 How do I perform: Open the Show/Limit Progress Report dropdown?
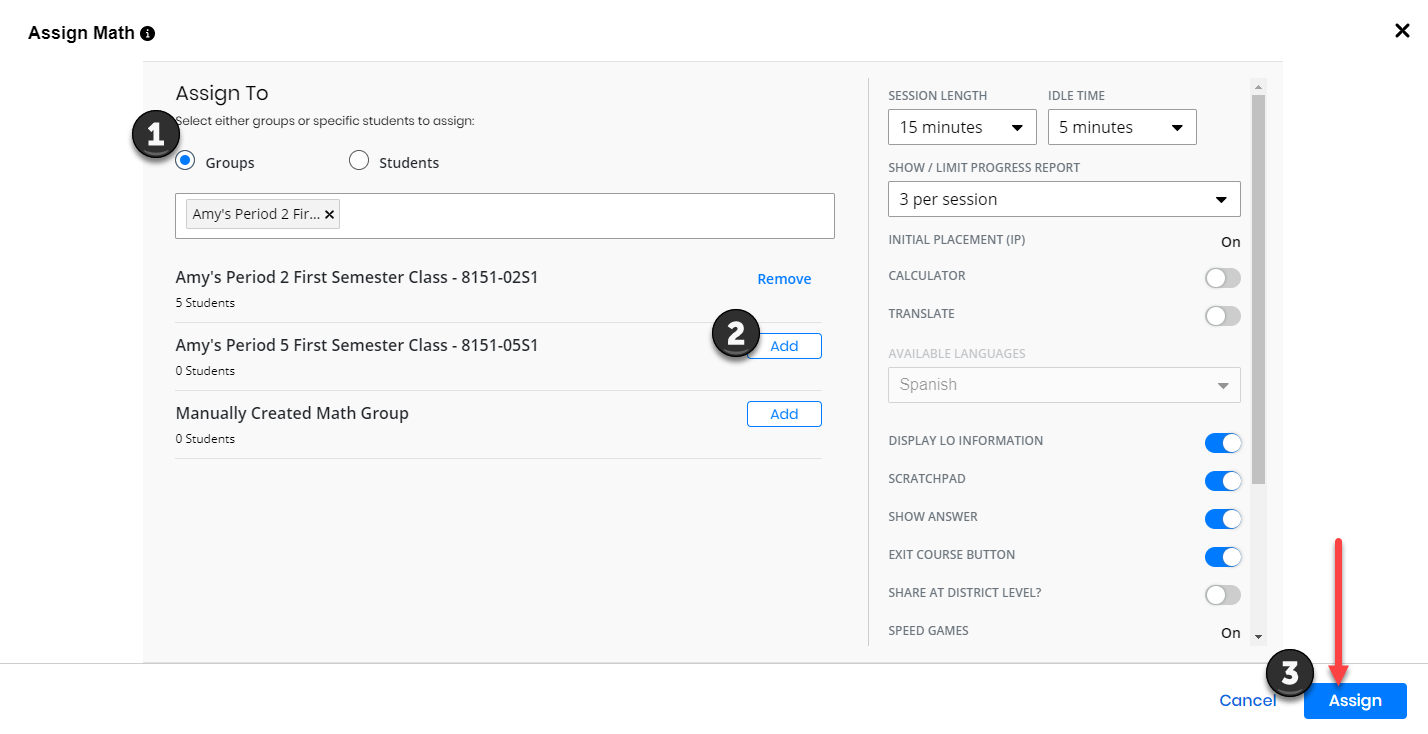[x=1063, y=199]
